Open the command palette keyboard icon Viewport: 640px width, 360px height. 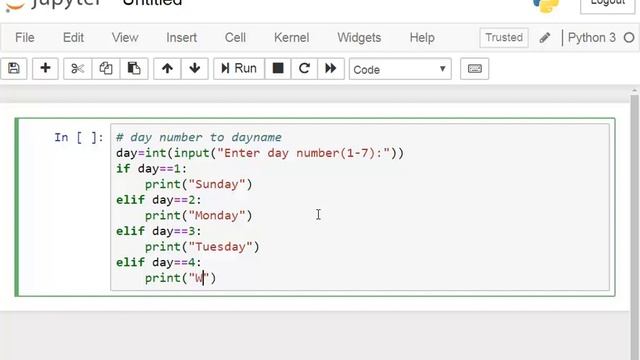point(474,69)
